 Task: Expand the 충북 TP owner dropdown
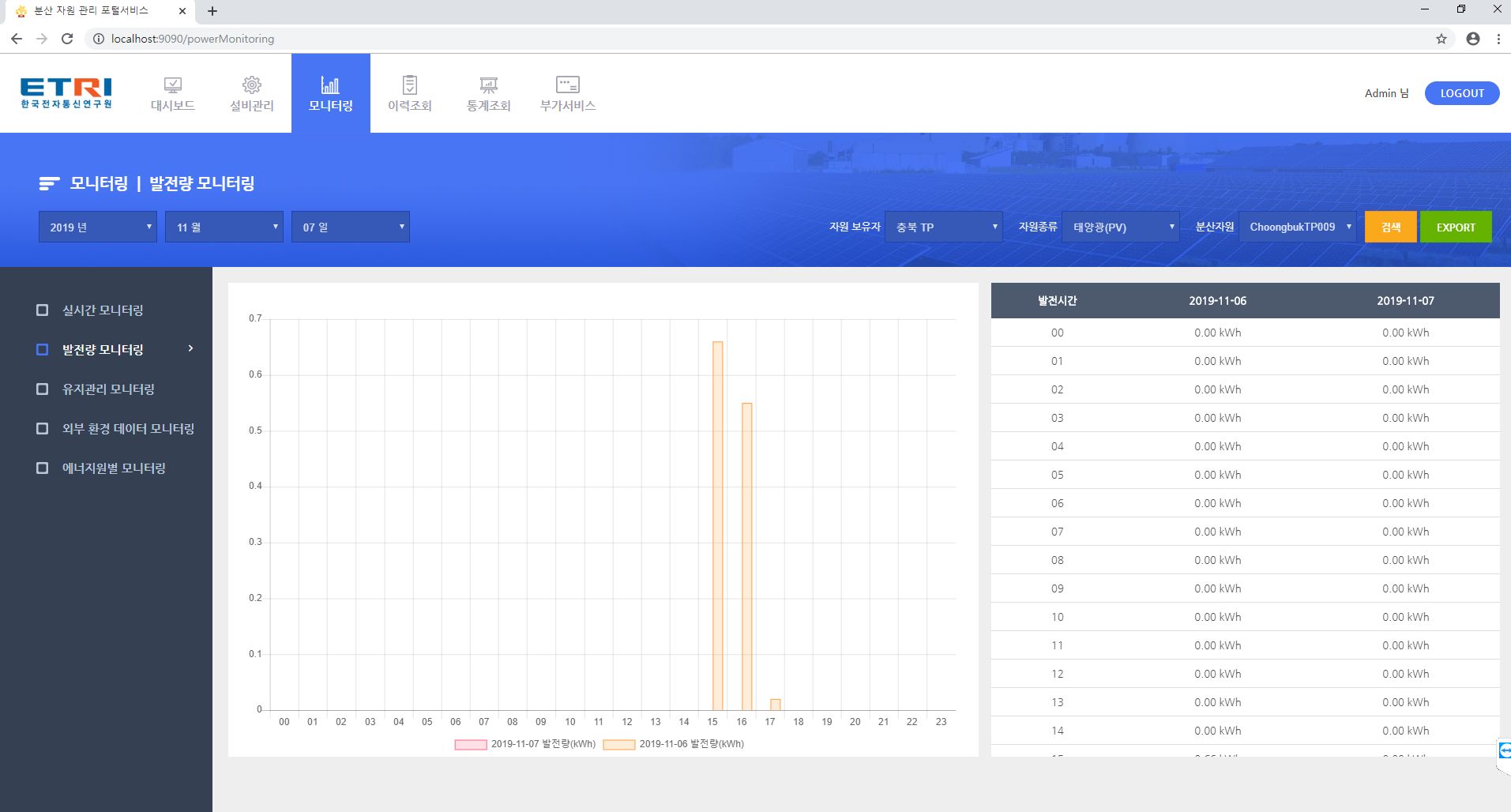tap(943, 227)
